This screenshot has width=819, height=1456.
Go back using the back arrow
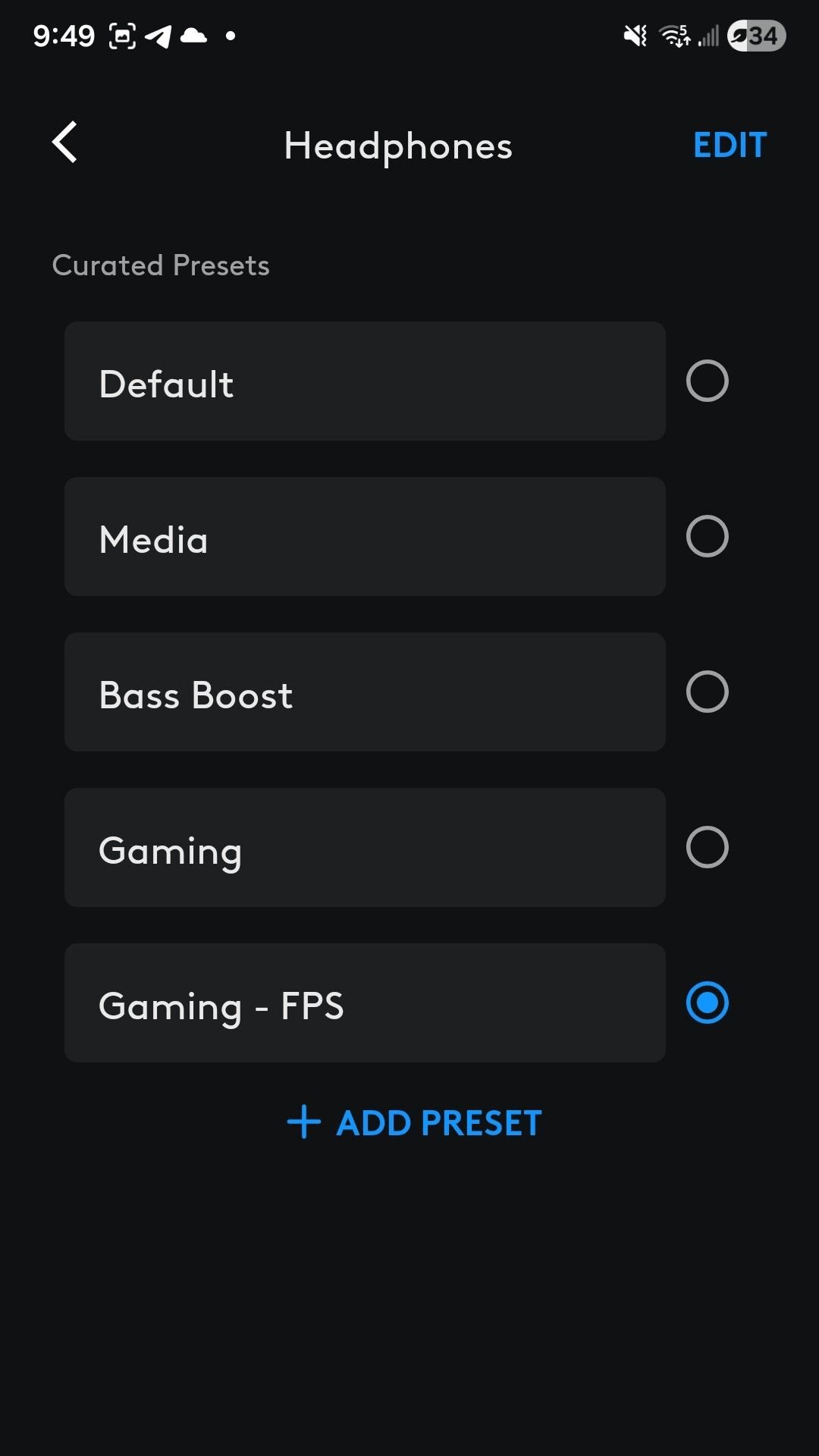pos(65,143)
